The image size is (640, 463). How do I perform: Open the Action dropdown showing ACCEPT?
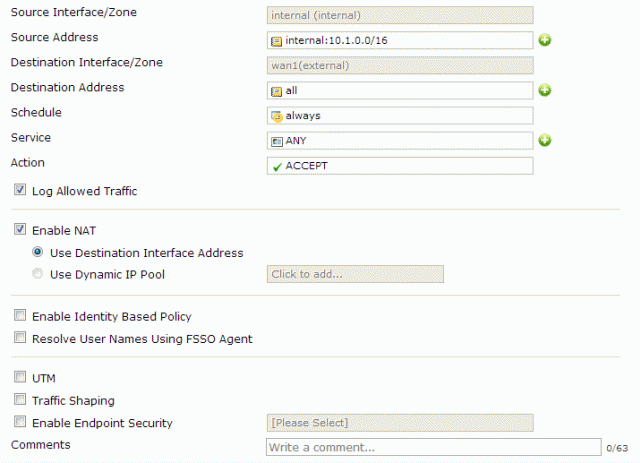[x=399, y=166]
